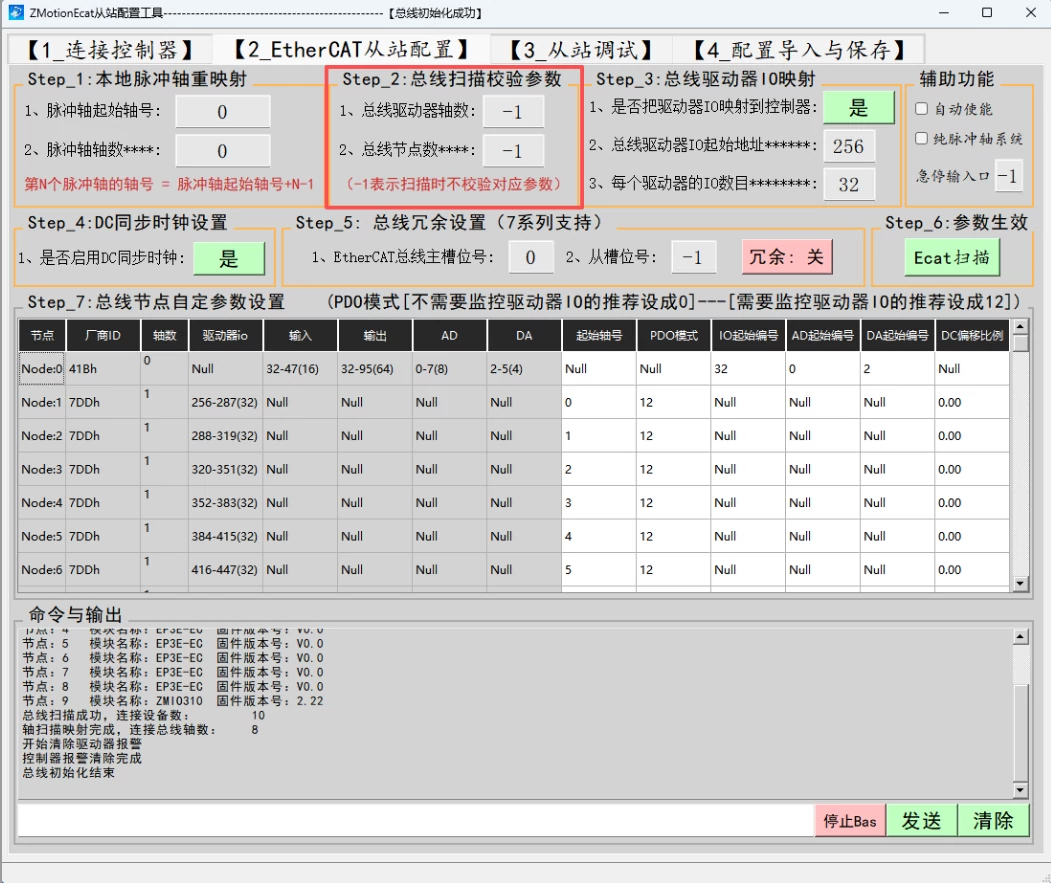Click the AD起始编号 column header
1051x883 pixels.
point(822,335)
